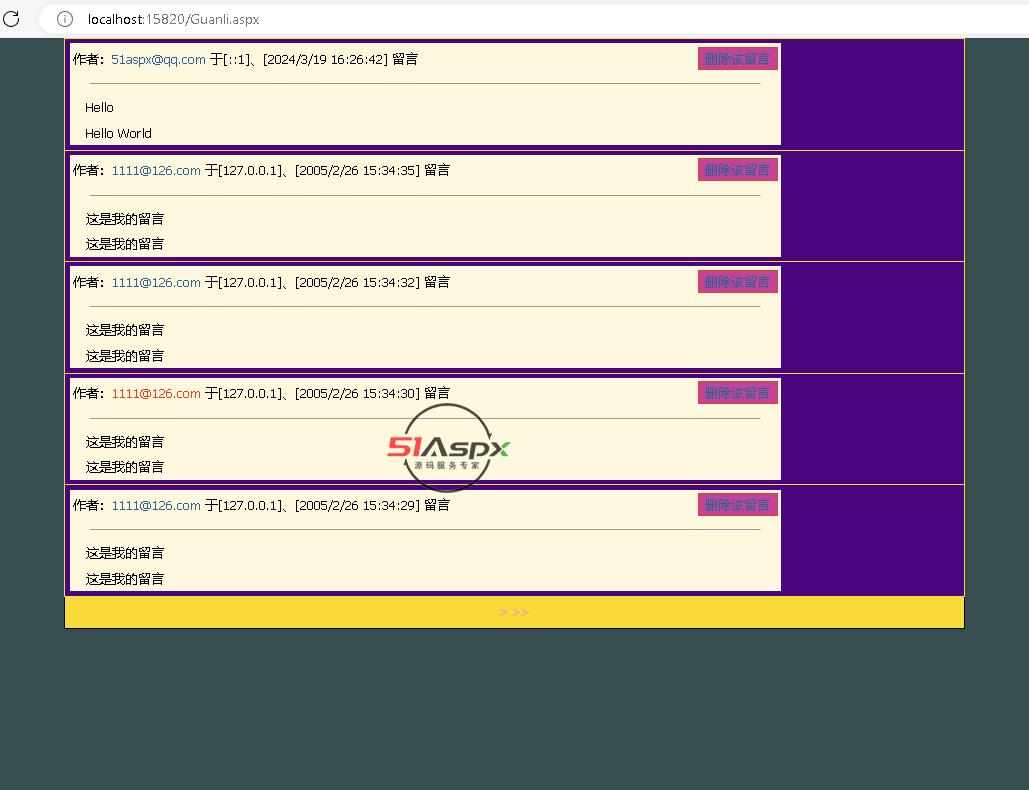Select the "Hello" message line
Viewport: 1029px width, 790px height.
point(99,108)
